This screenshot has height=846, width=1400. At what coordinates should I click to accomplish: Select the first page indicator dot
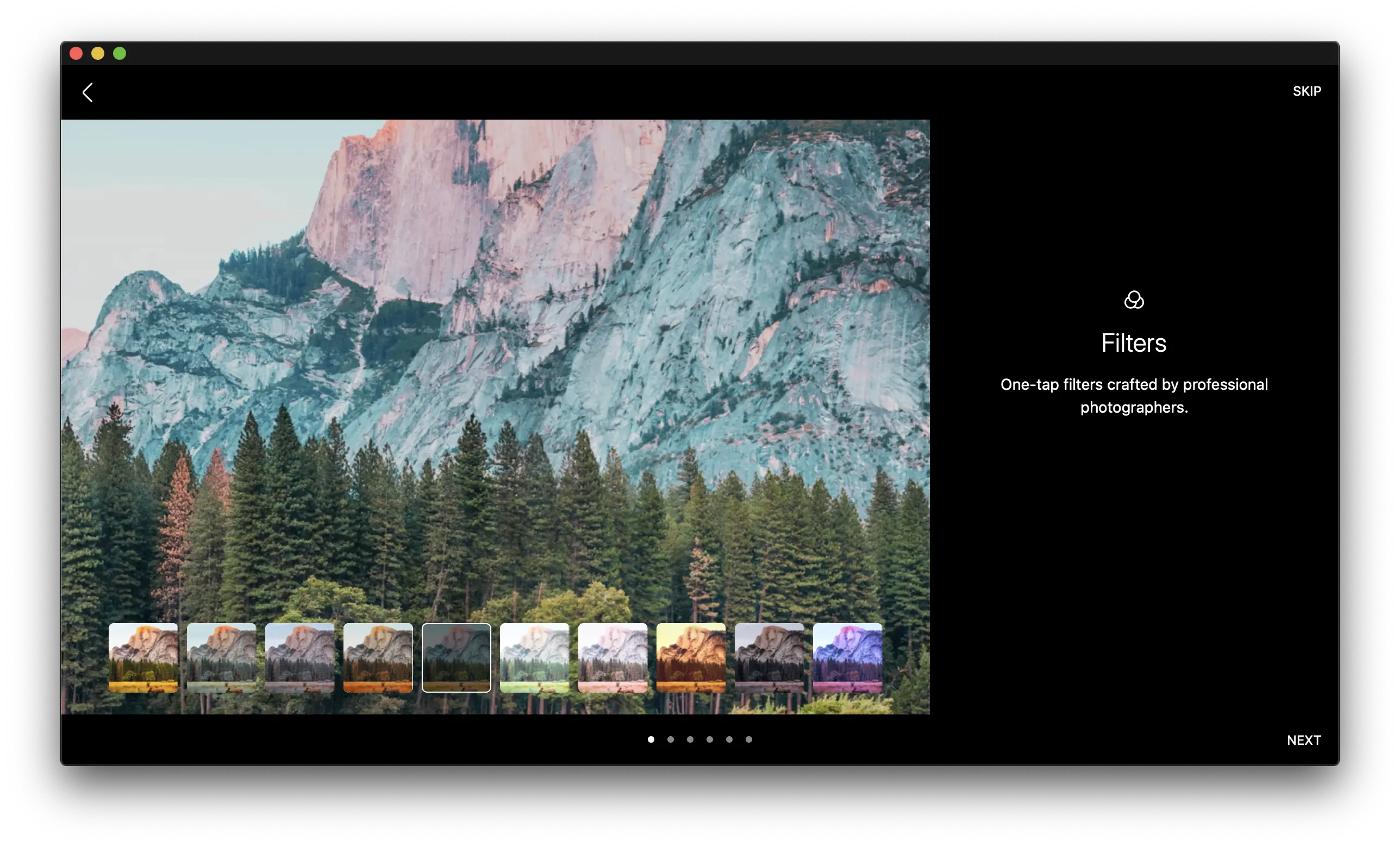coord(651,739)
